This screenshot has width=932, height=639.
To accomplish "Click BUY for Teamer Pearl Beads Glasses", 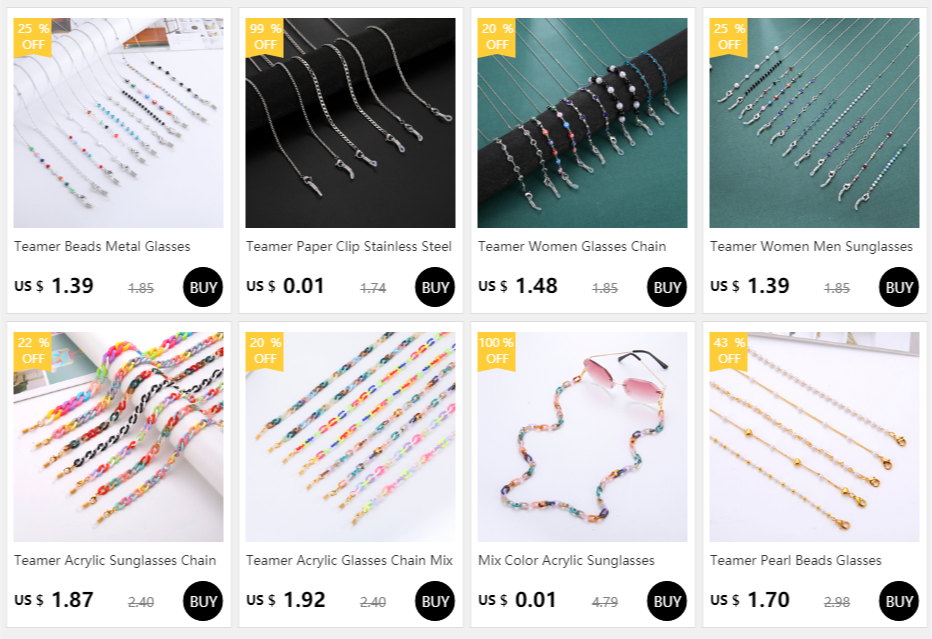I will (x=898, y=601).
